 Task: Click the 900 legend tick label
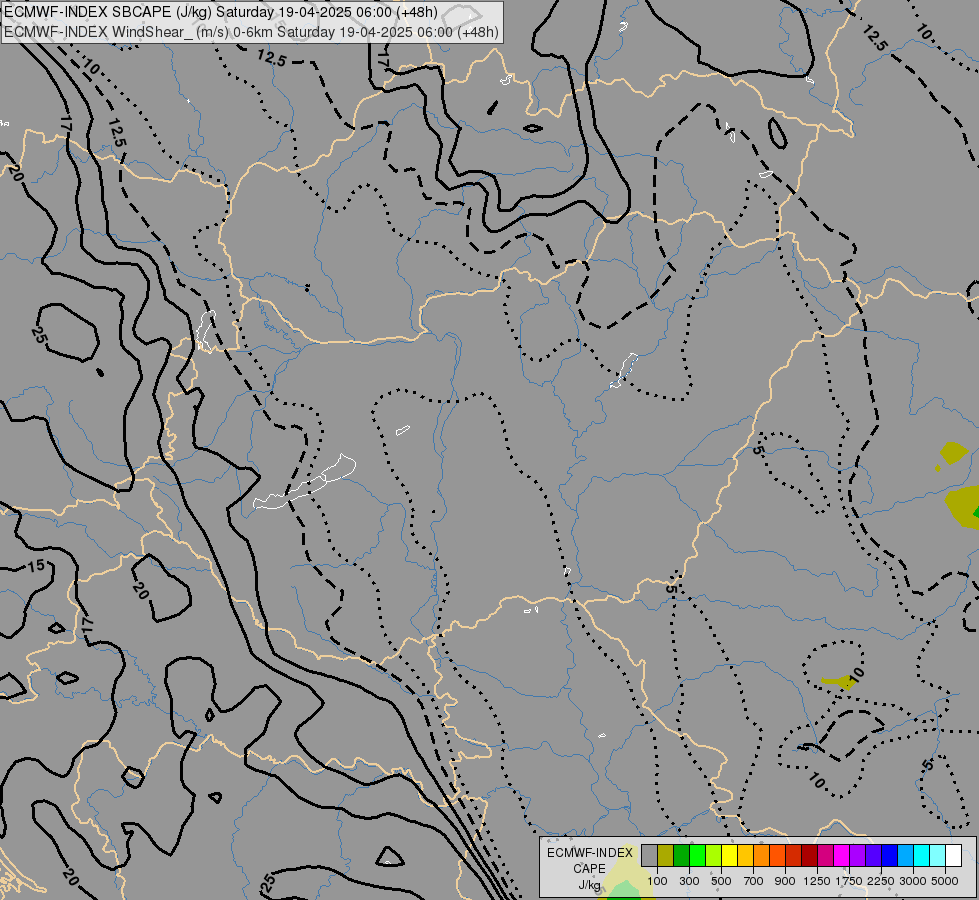[785, 881]
